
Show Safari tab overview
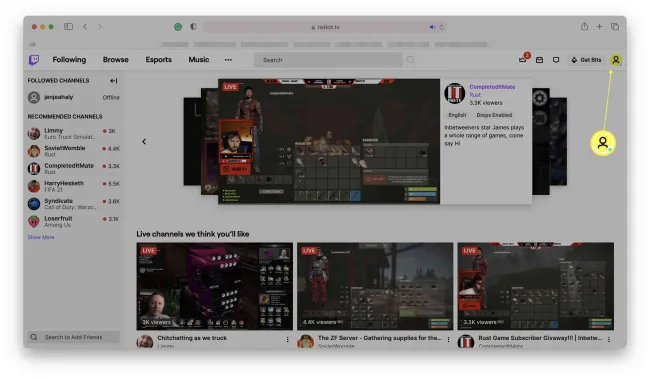(615, 27)
